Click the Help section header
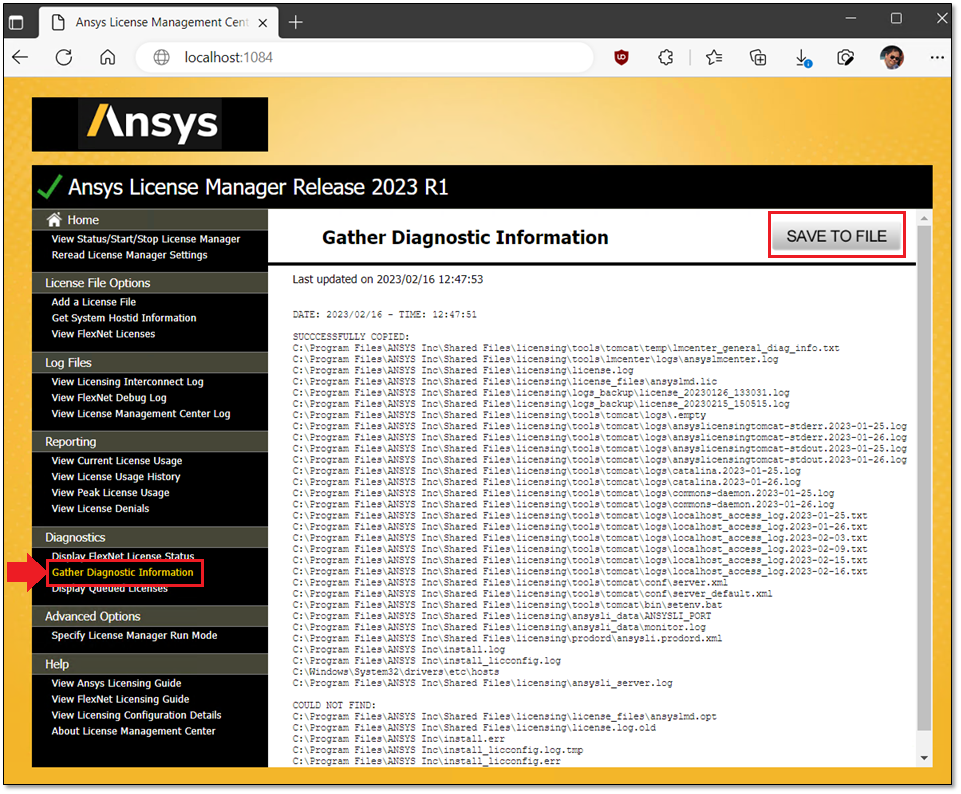This screenshot has width=961, height=794. tap(57, 664)
